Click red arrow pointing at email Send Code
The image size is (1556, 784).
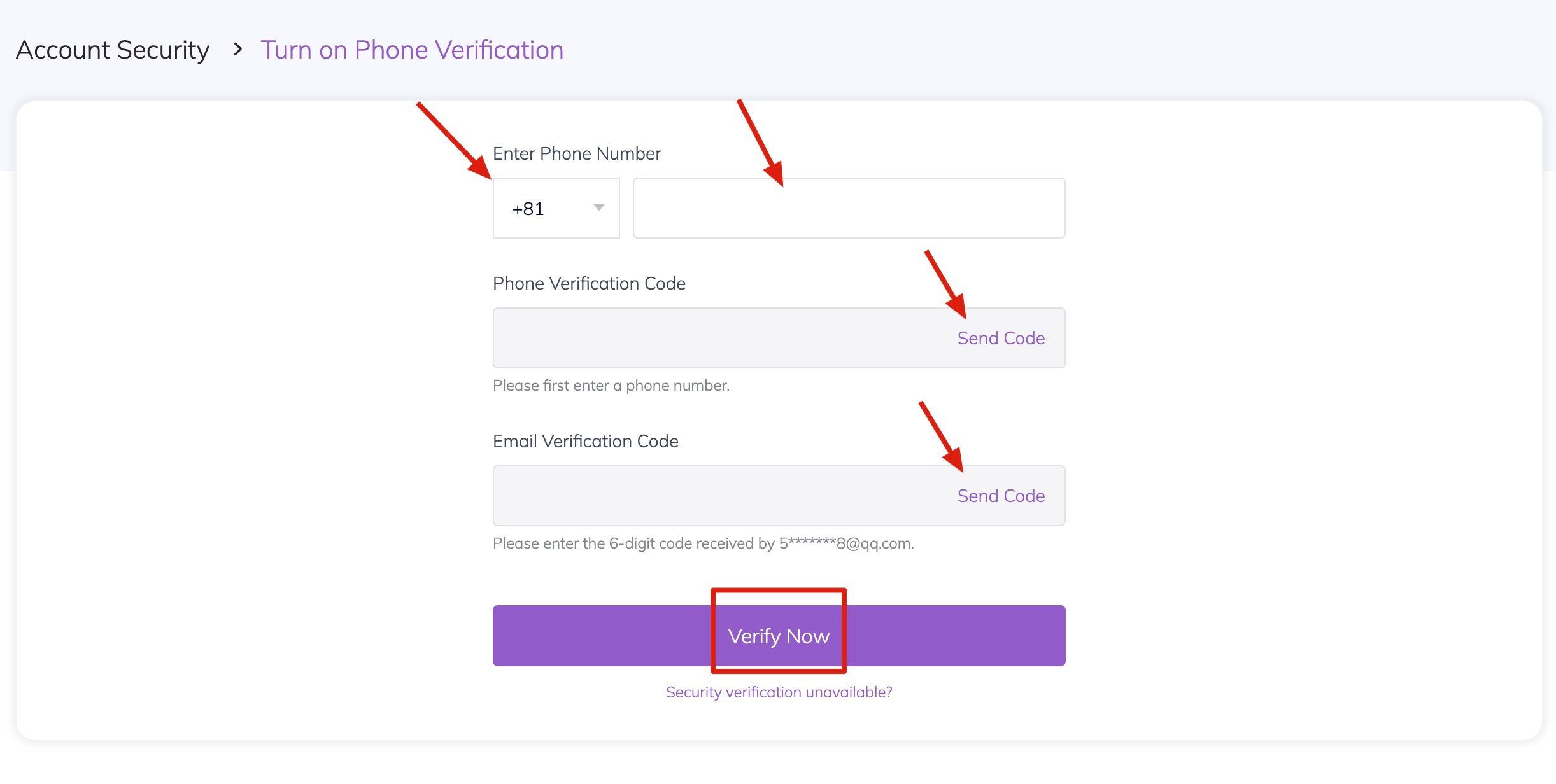[x=942, y=437]
